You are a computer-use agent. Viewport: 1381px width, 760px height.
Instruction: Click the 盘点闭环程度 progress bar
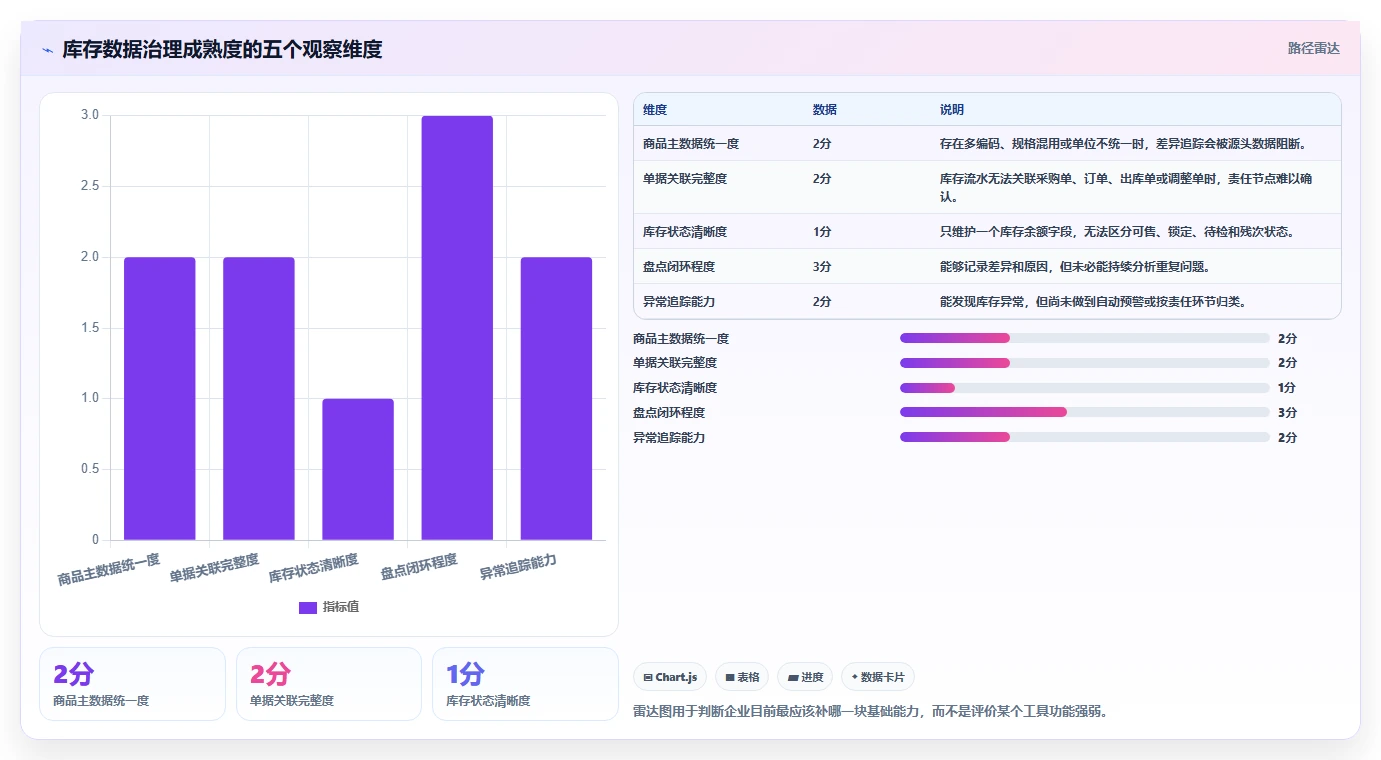point(1085,412)
